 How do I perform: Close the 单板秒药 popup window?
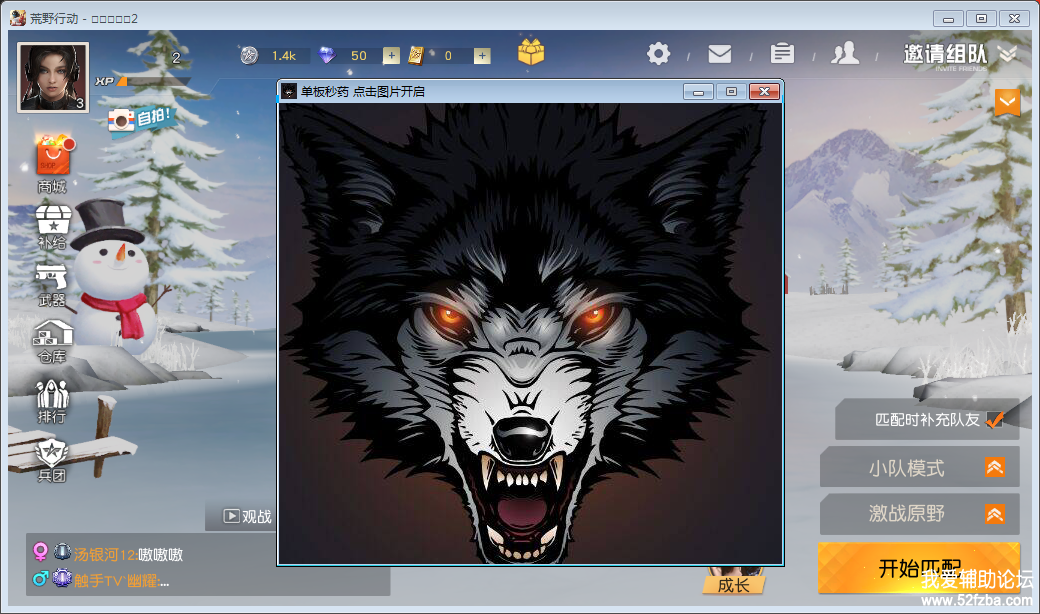click(764, 92)
